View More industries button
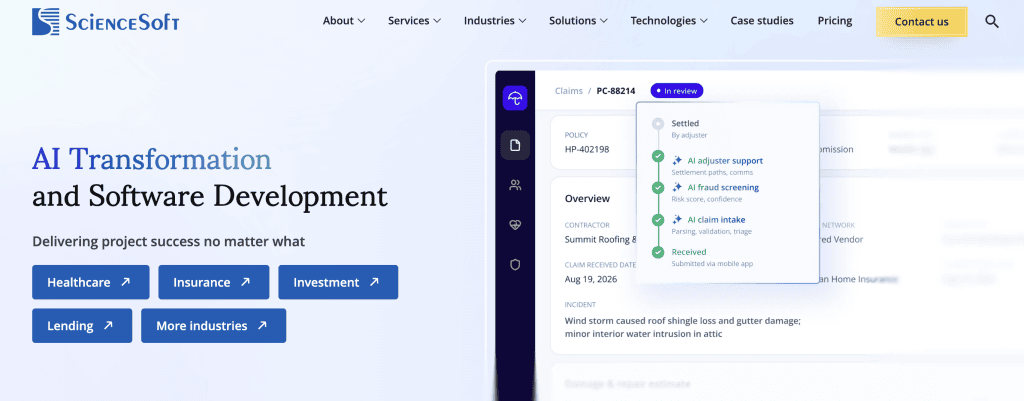 tap(214, 325)
